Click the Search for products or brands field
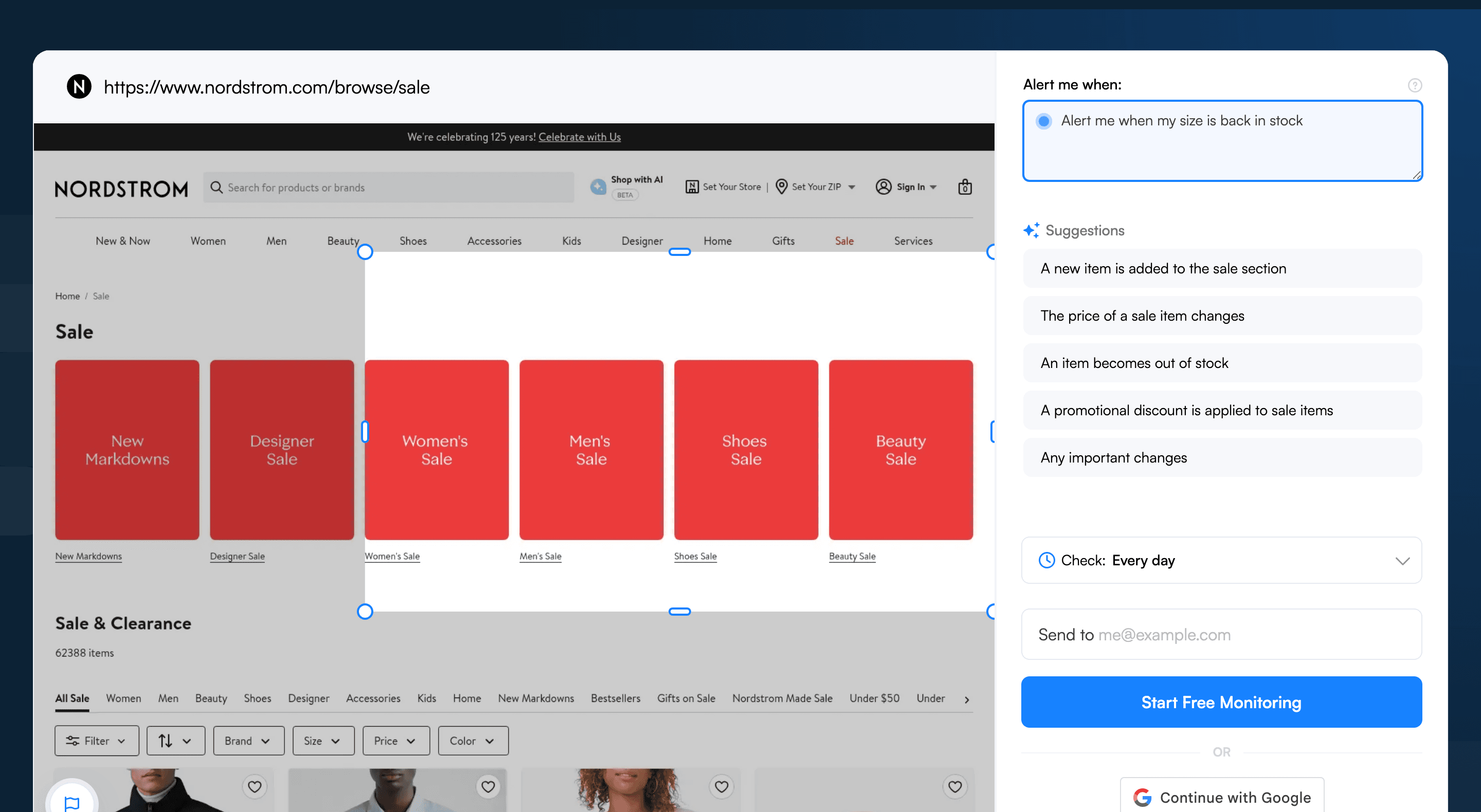The image size is (1481, 812). (x=388, y=188)
